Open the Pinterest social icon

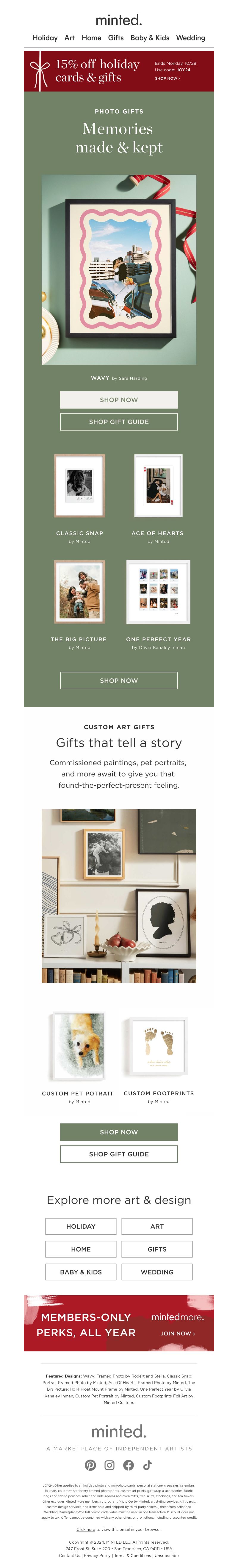tap(90, 1465)
